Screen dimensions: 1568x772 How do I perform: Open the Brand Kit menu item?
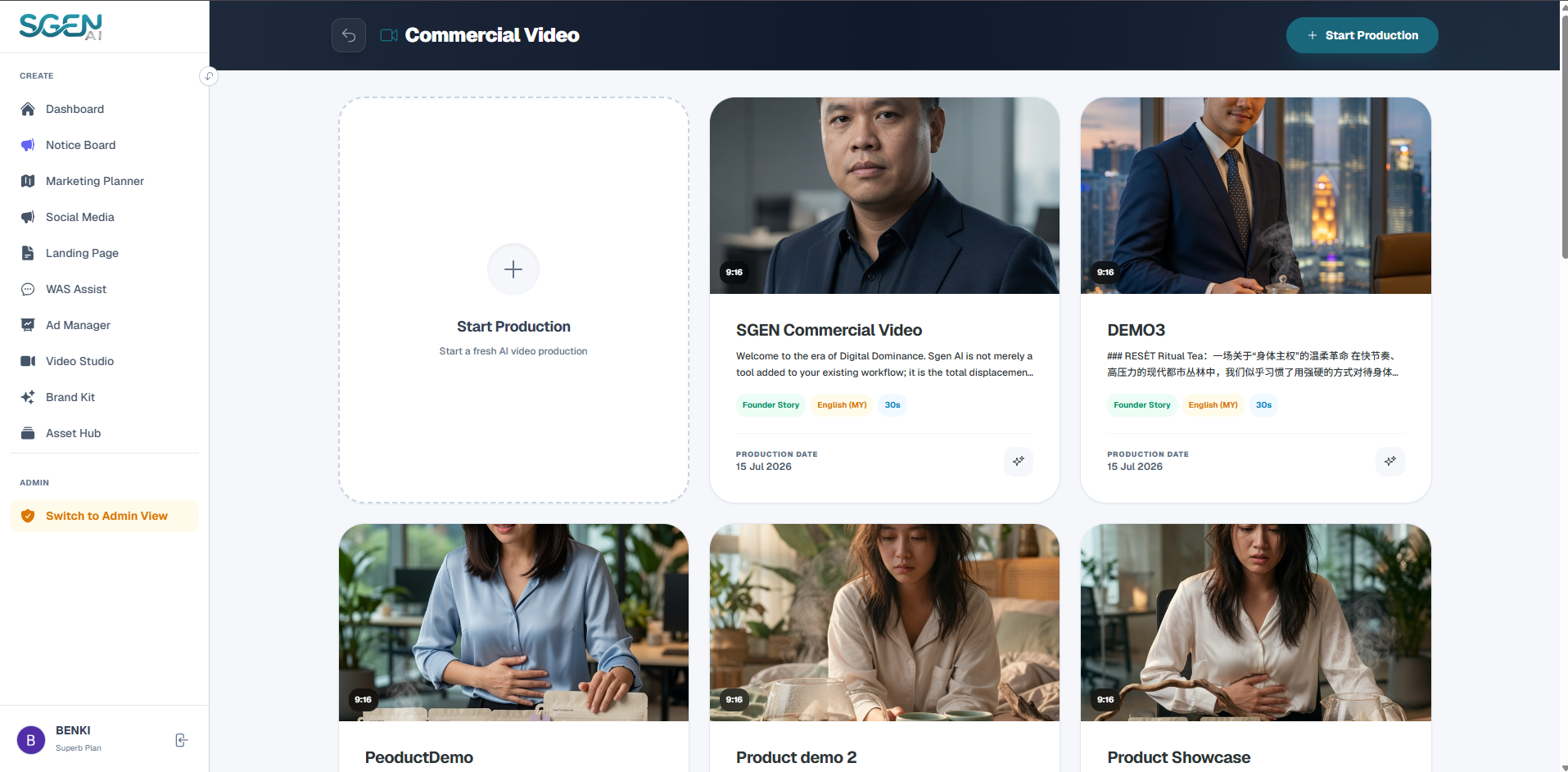pos(104,397)
